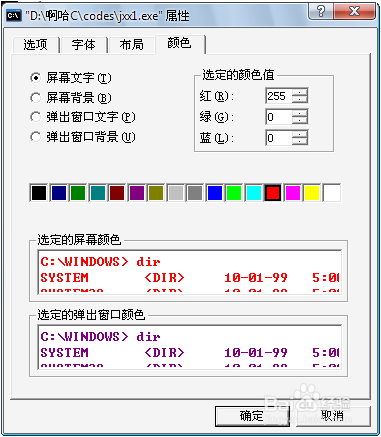Pick the bright blue color swatch
The image size is (381, 437).
tap(215, 193)
